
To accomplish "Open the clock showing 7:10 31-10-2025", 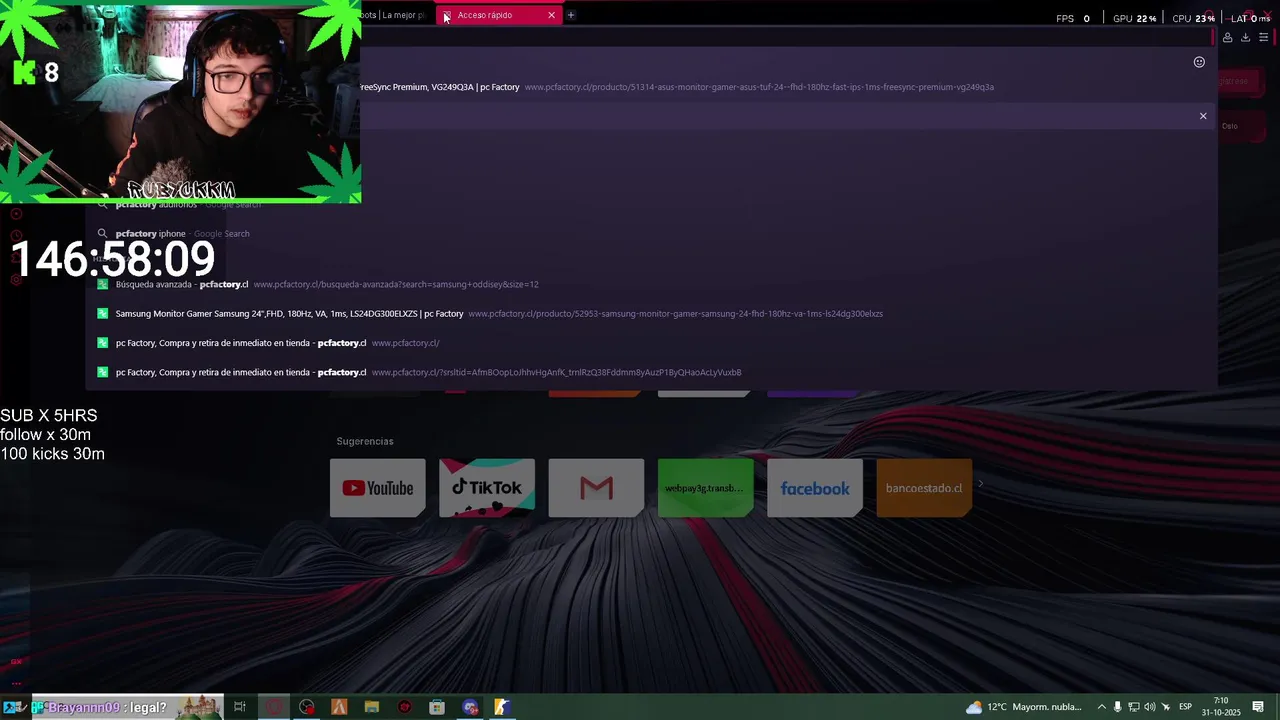I will [1221, 707].
